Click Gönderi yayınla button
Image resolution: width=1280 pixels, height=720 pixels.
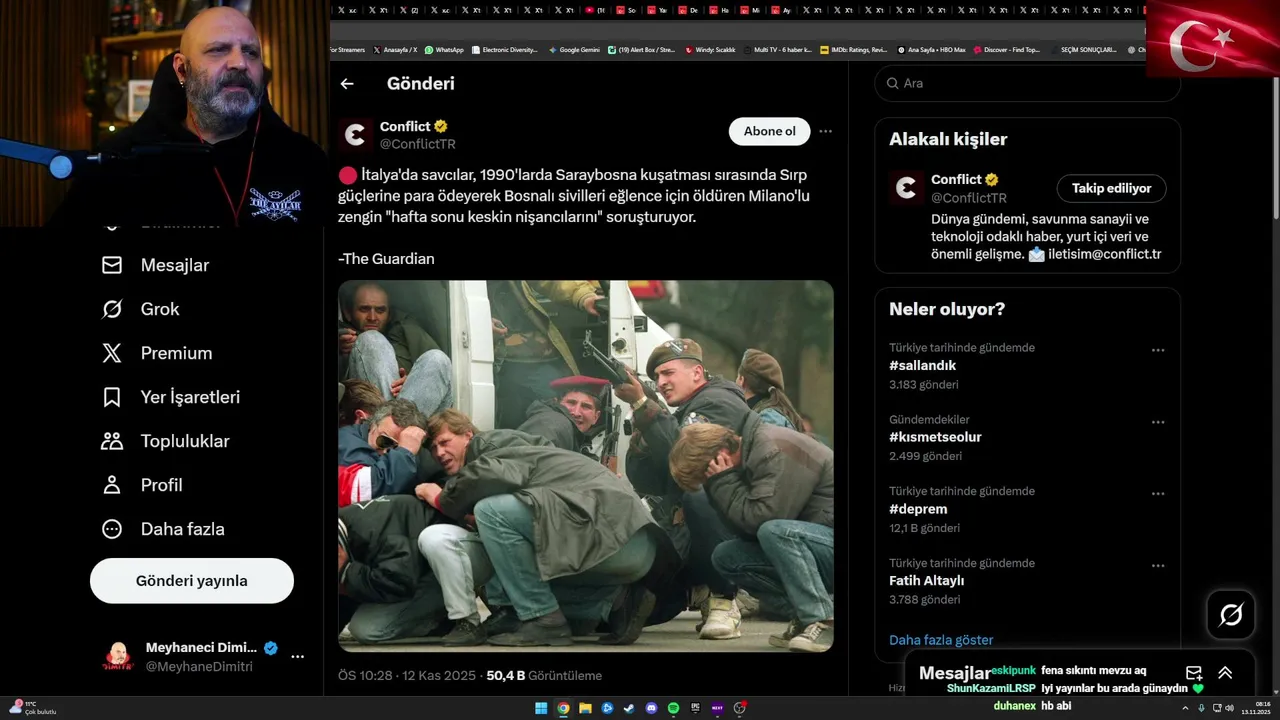pos(192,581)
